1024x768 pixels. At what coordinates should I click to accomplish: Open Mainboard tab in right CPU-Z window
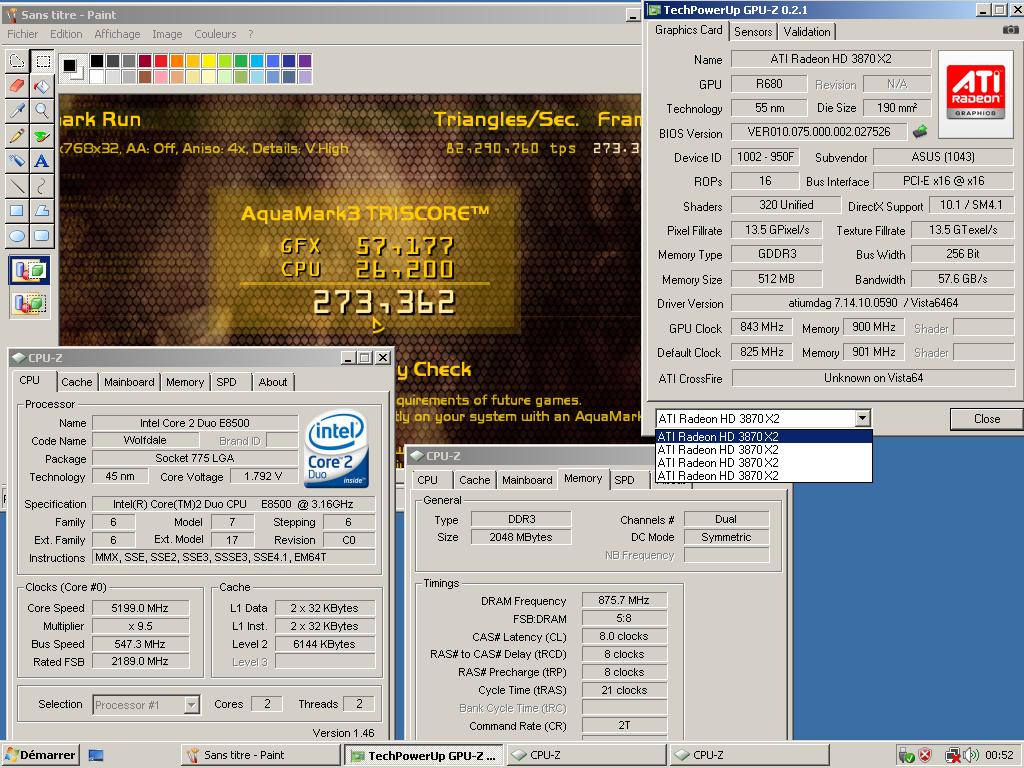click(527, 480)
